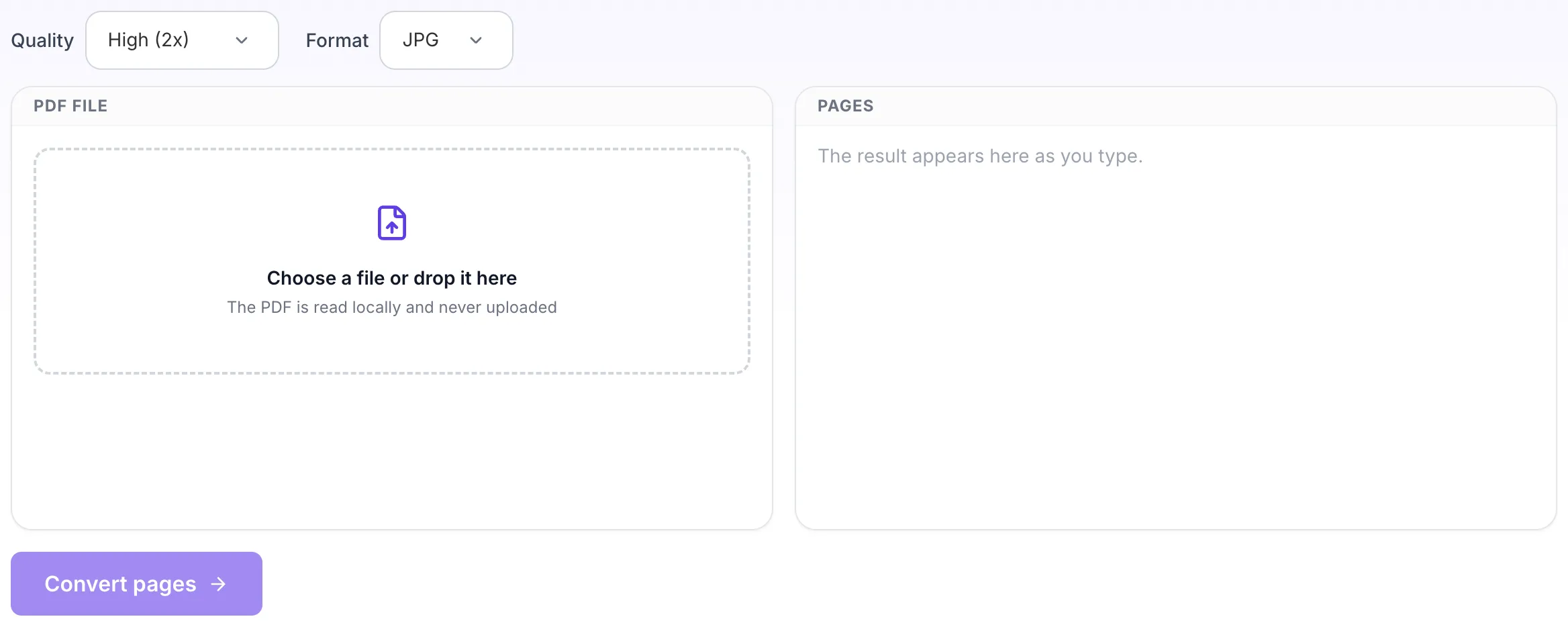Click "Choose a file or drop it here" text
This screenshot has height=627, width=1568.
click(392, 278)
